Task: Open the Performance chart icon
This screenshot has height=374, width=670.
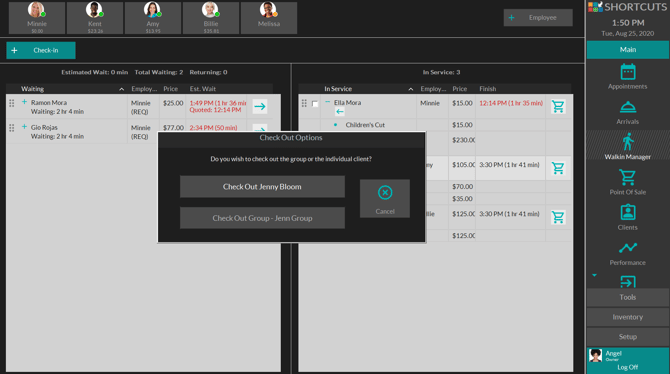Action: click(x=627, y=248)
